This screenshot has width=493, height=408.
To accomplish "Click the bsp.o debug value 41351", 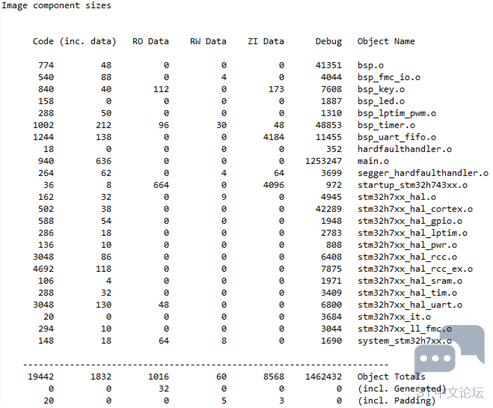I will [x=329, y=65].
